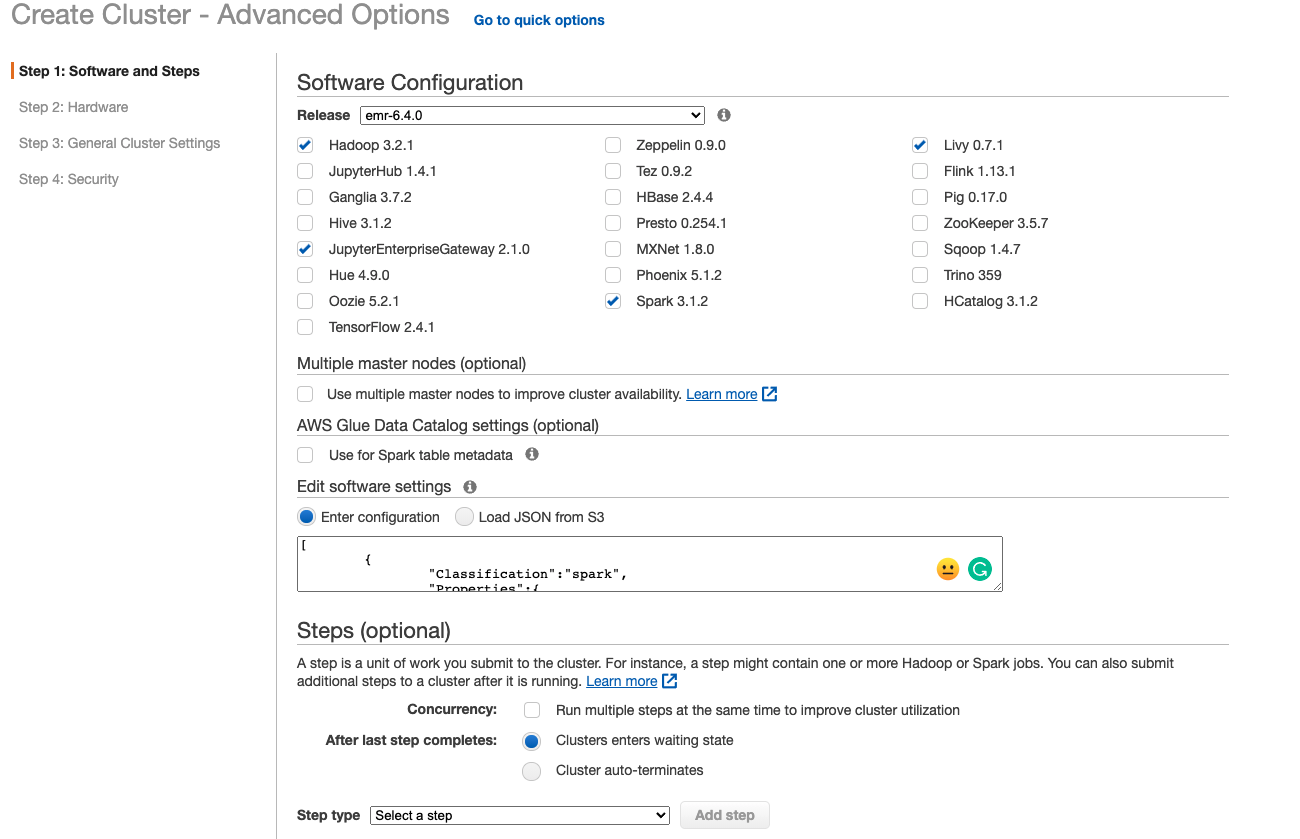Screen dimensions: 1300x839
Task: Open Step 4: Security
Action: point(69,179)
